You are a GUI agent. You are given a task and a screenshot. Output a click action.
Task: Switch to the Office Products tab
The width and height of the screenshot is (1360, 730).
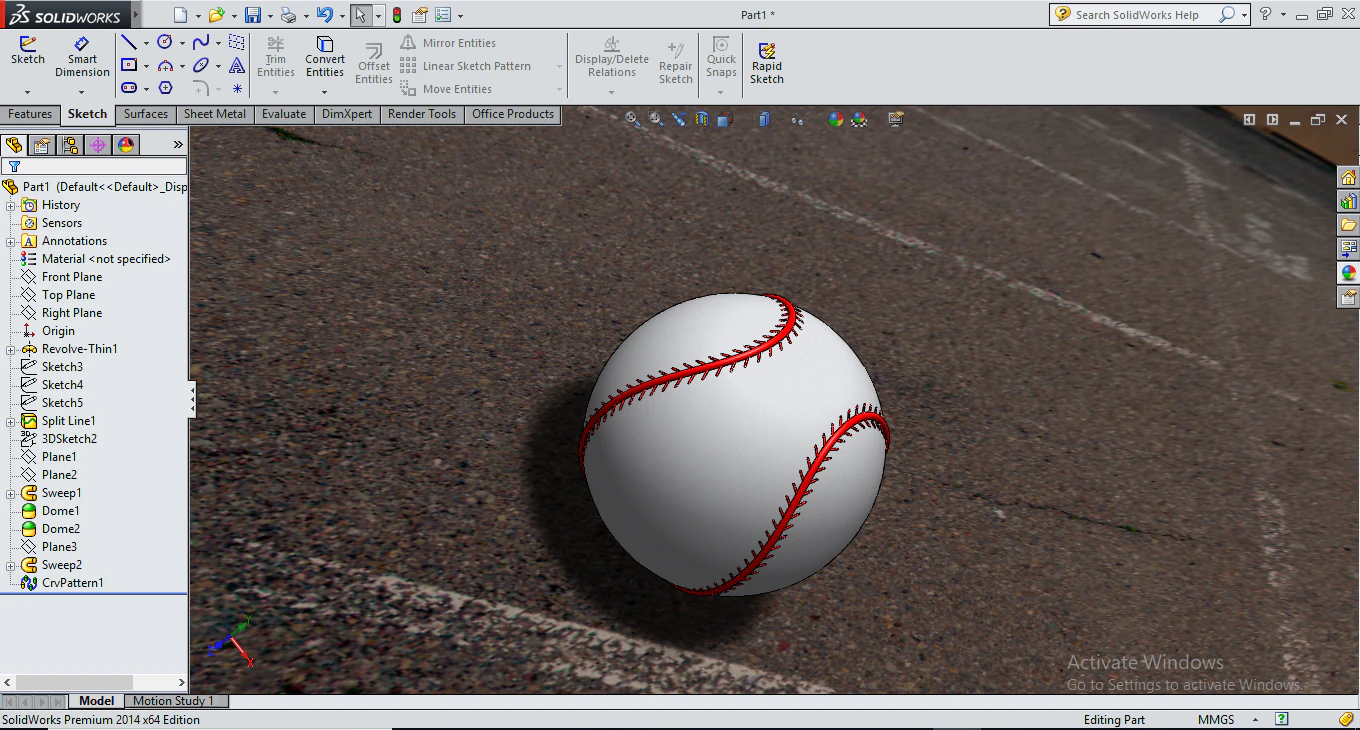[x=513, y=114]
